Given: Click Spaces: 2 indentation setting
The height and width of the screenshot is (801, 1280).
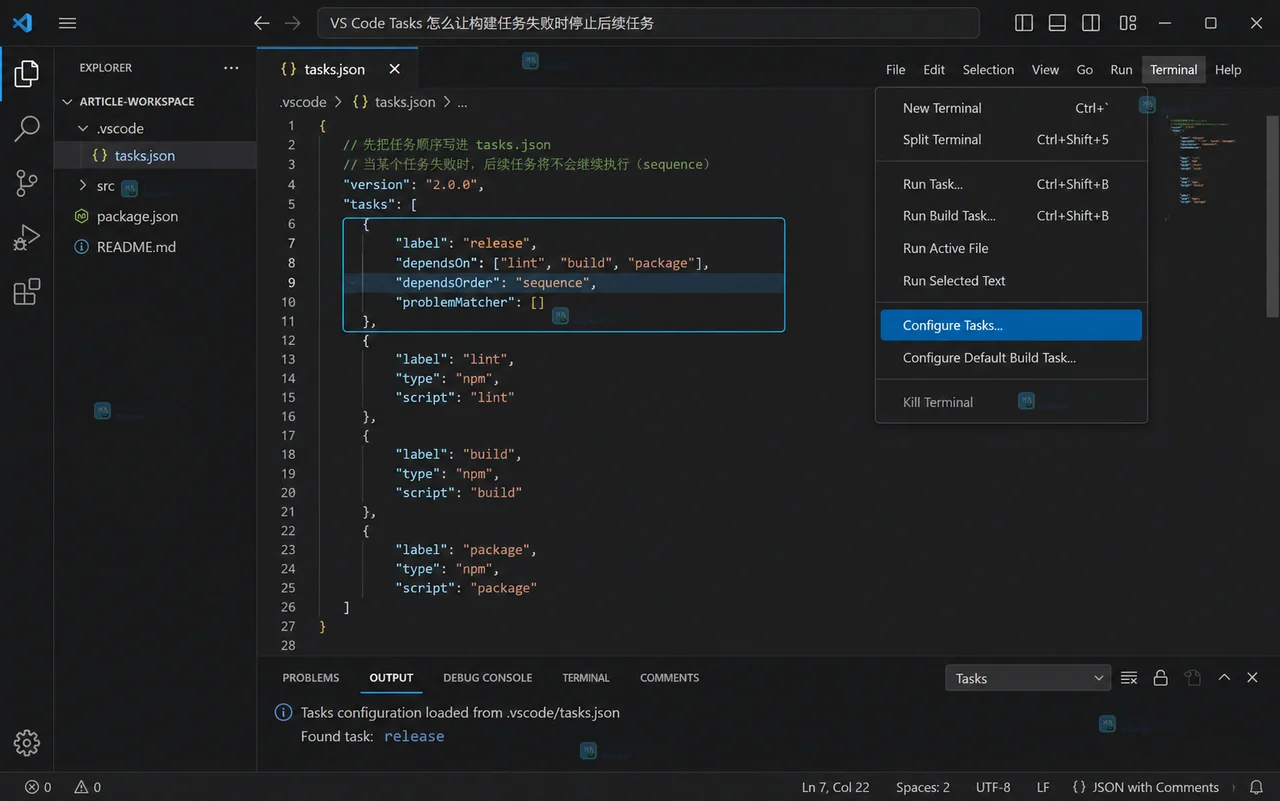Looking at the screenshot, I should [923, 787].
